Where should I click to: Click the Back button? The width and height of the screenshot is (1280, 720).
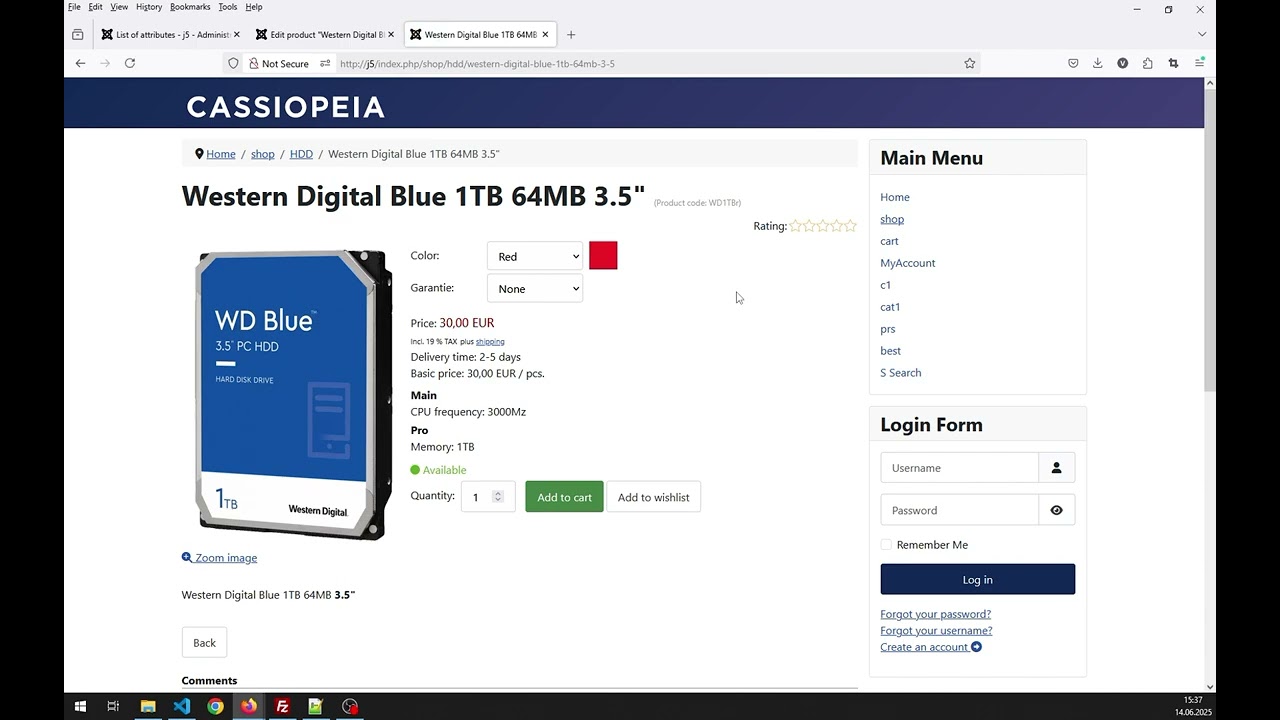click(x=204, y=642)
